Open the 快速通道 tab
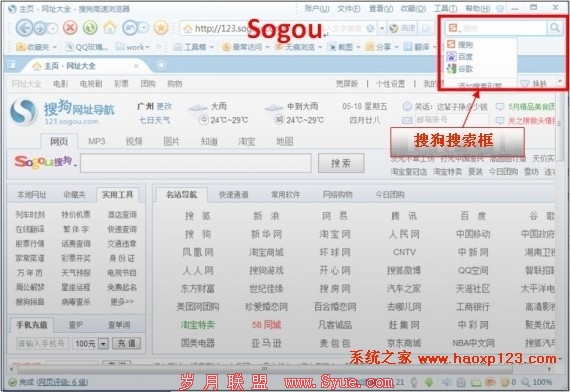The height and width of the screenshot is (392, 570). pos(233,195)
